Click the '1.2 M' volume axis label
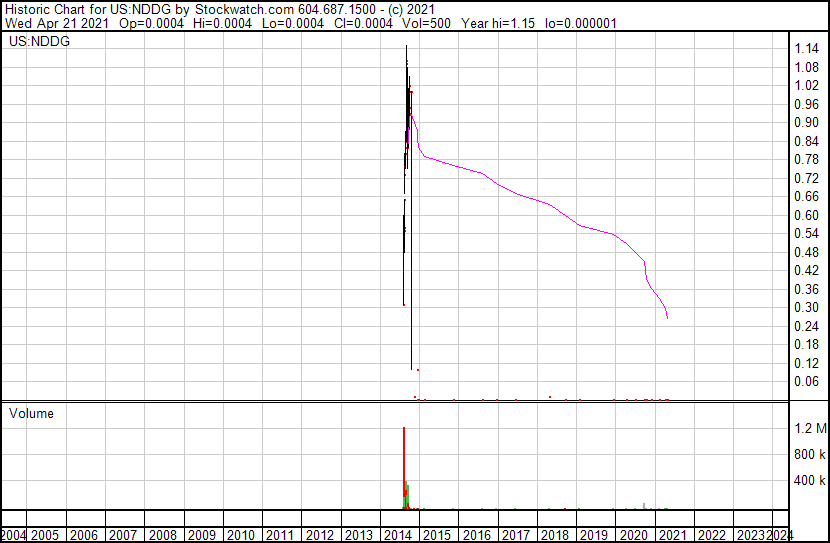Viewport: 830px width, 543px height. pyautogui.click(x=810, y=428)
